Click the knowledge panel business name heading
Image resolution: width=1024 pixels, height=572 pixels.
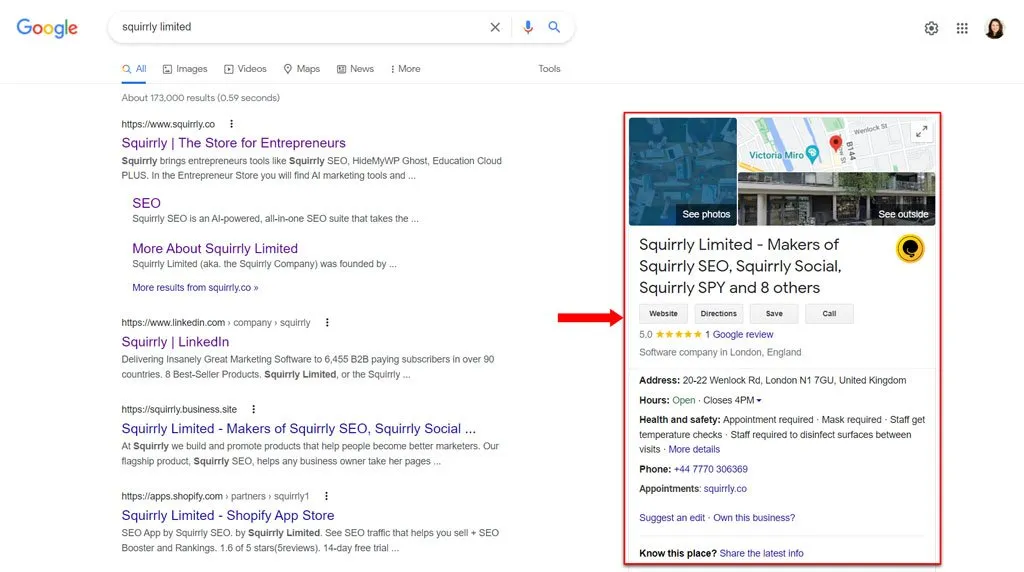click(740, 266)
